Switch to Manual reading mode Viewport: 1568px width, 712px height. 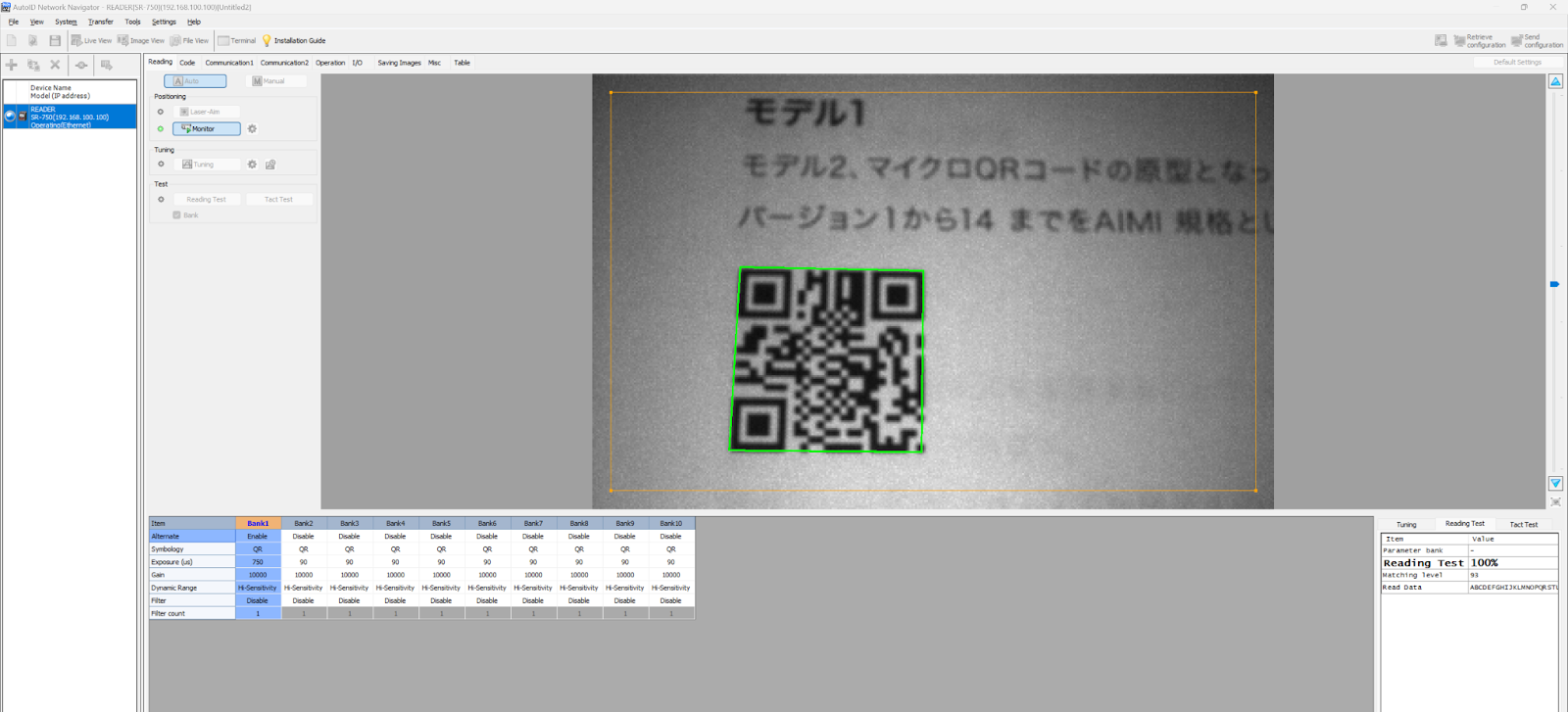(278, 81)
